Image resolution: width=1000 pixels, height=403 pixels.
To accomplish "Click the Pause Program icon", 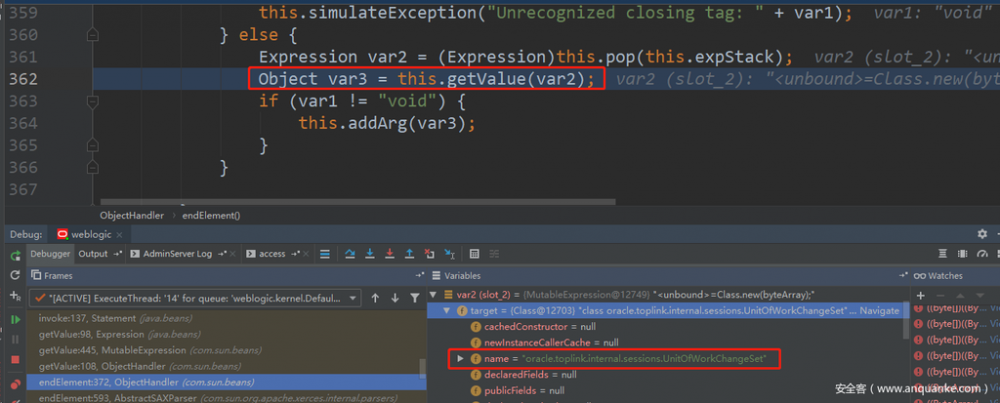I will [x=15, y=339].
